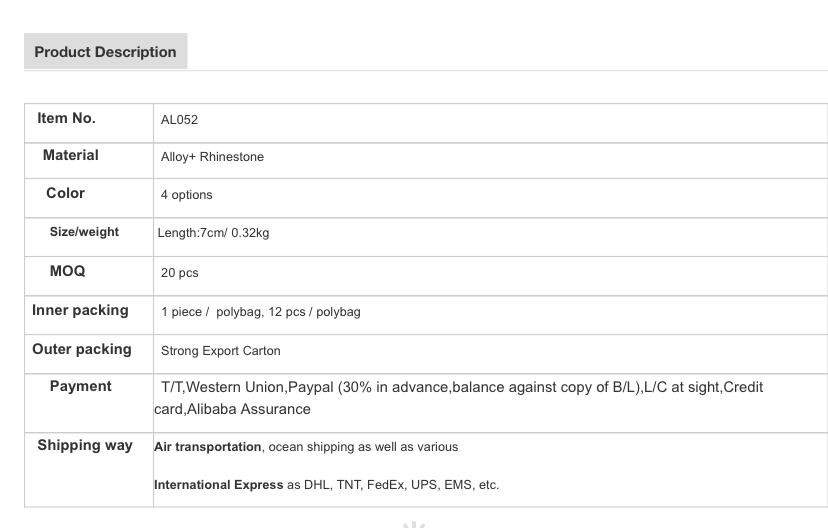Click the loading spinner icon below the table
The height and width of the screenshot is (528, 828).
pyautogui.click(x=414, y=523)
